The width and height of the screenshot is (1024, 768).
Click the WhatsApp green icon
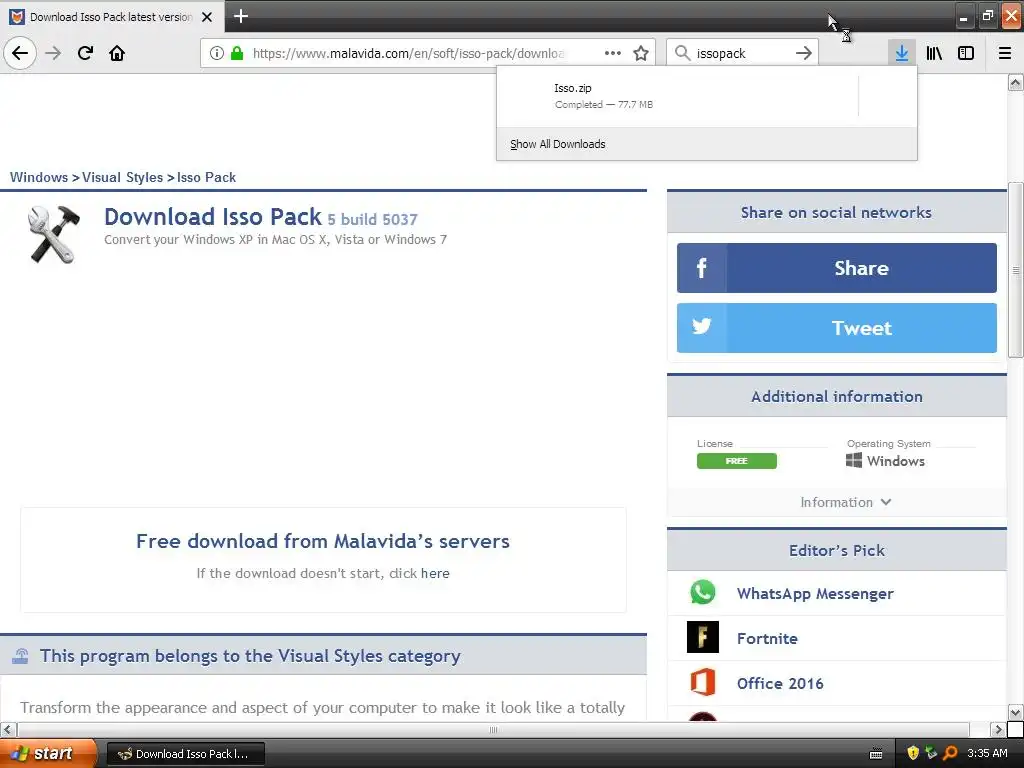tap(703, 593)
